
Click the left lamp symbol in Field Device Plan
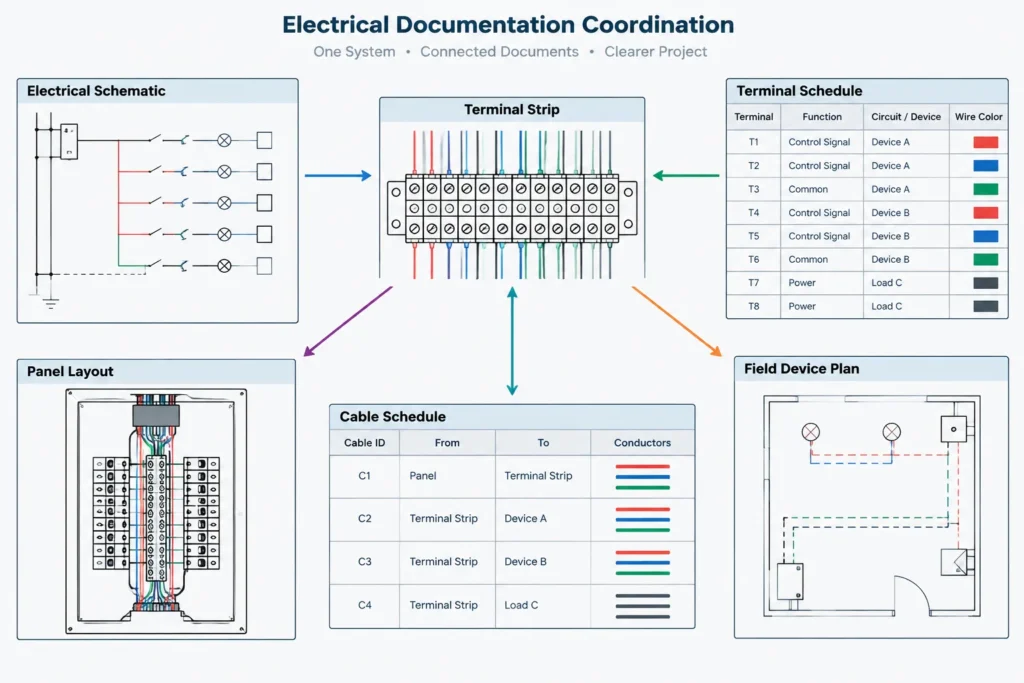(x=810, y=432)
